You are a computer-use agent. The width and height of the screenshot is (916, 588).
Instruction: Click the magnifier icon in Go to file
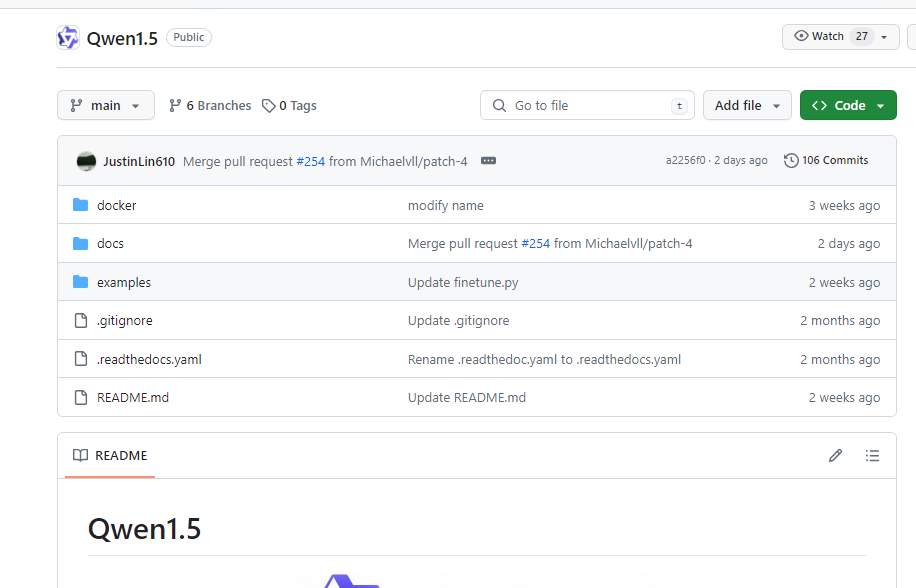coord(499,106)
